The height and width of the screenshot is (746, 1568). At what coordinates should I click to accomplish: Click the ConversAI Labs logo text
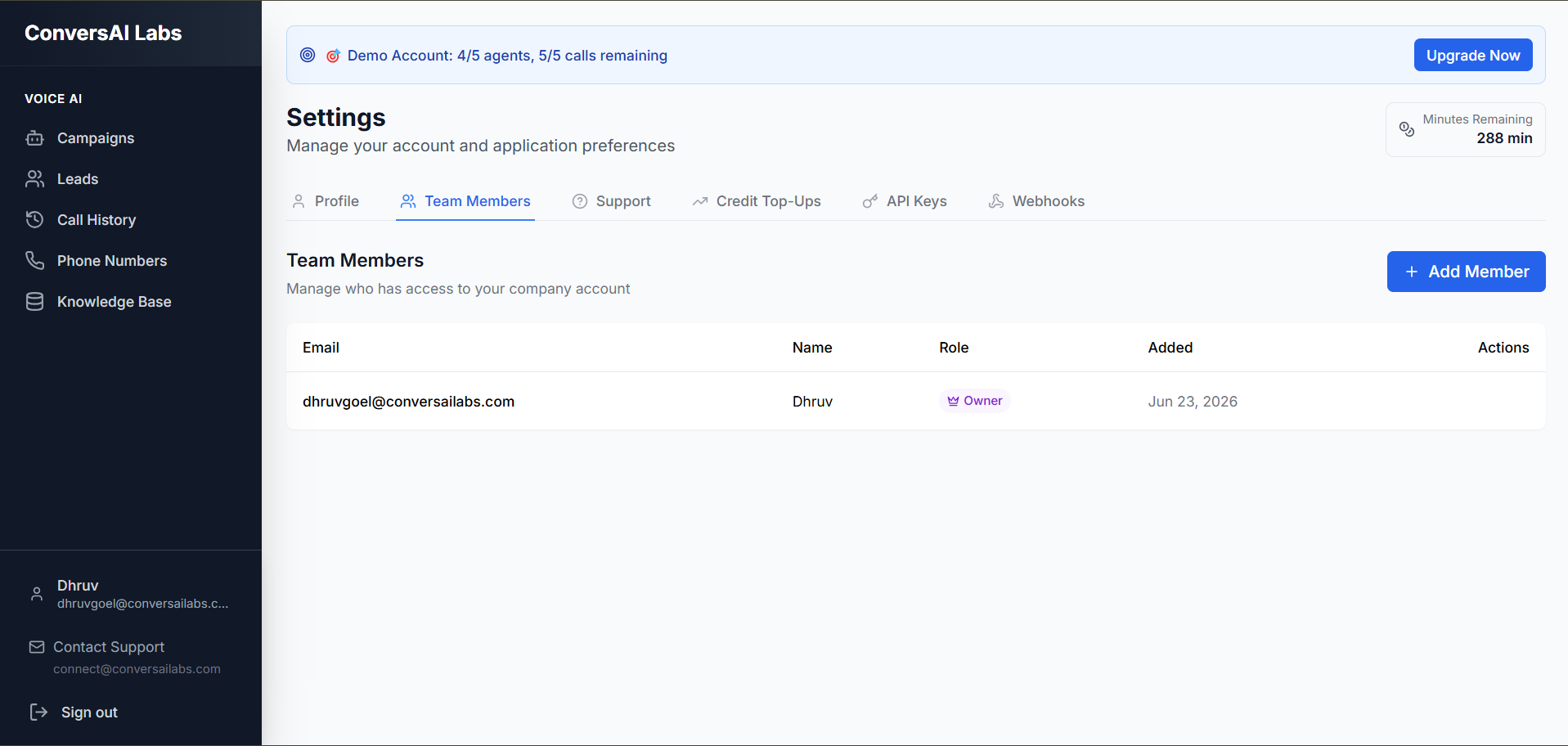[103, 33]
